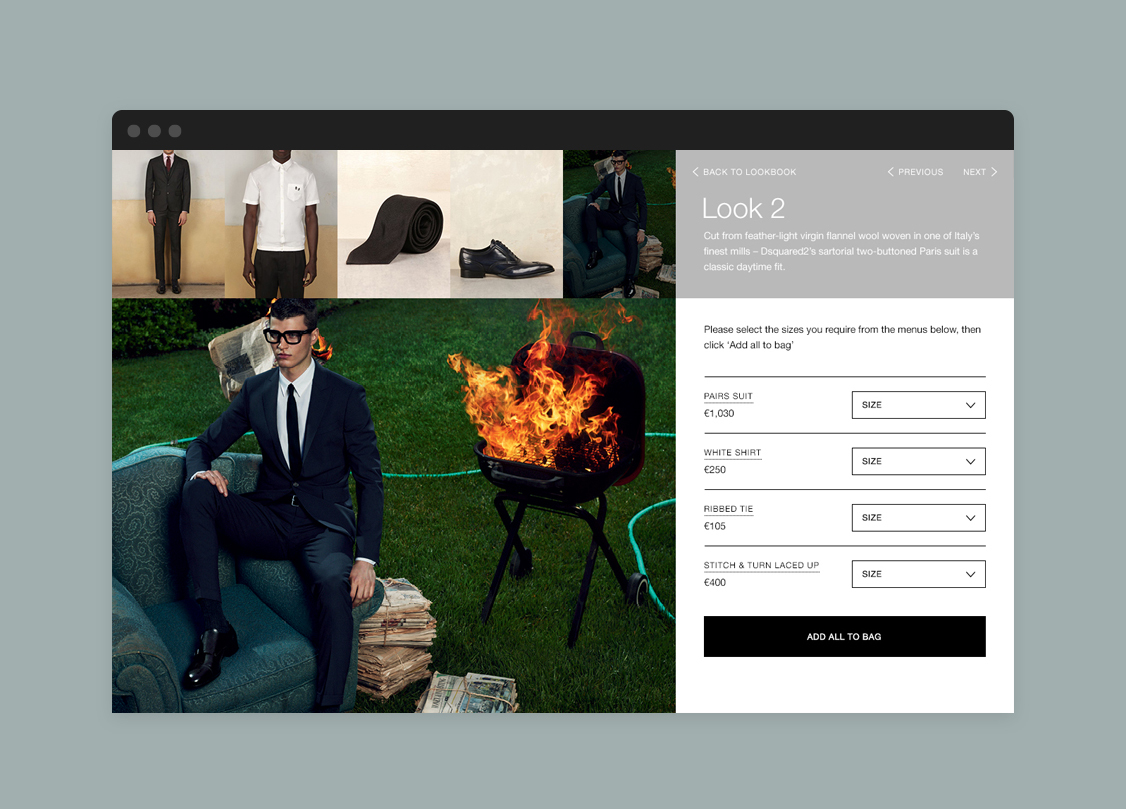
Task: Click the Next right chevron icon
Action: 994,172
